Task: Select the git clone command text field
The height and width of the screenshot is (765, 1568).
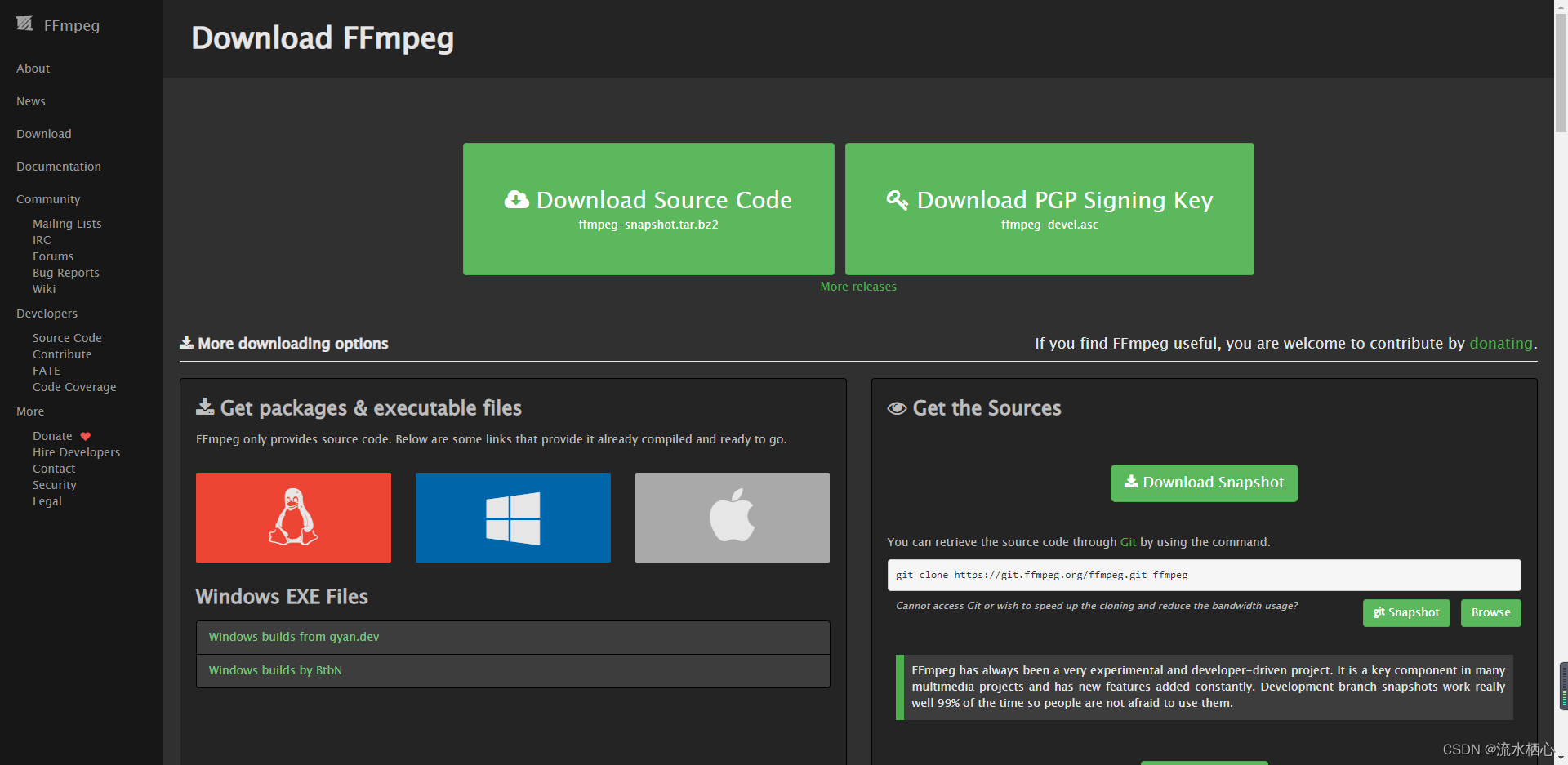Action: [1204, 574]
